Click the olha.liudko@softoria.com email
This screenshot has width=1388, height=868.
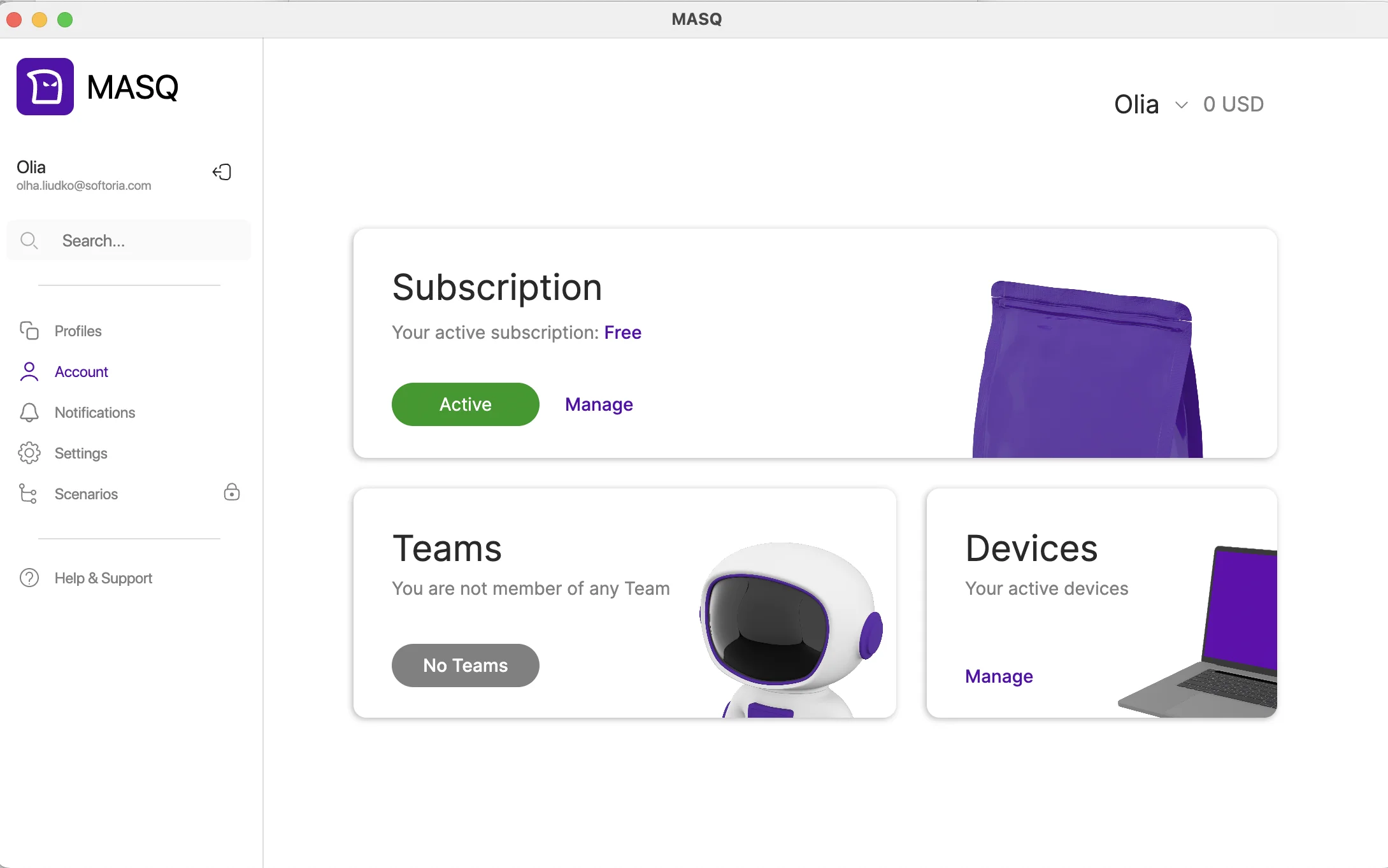(x=83, y=185)
